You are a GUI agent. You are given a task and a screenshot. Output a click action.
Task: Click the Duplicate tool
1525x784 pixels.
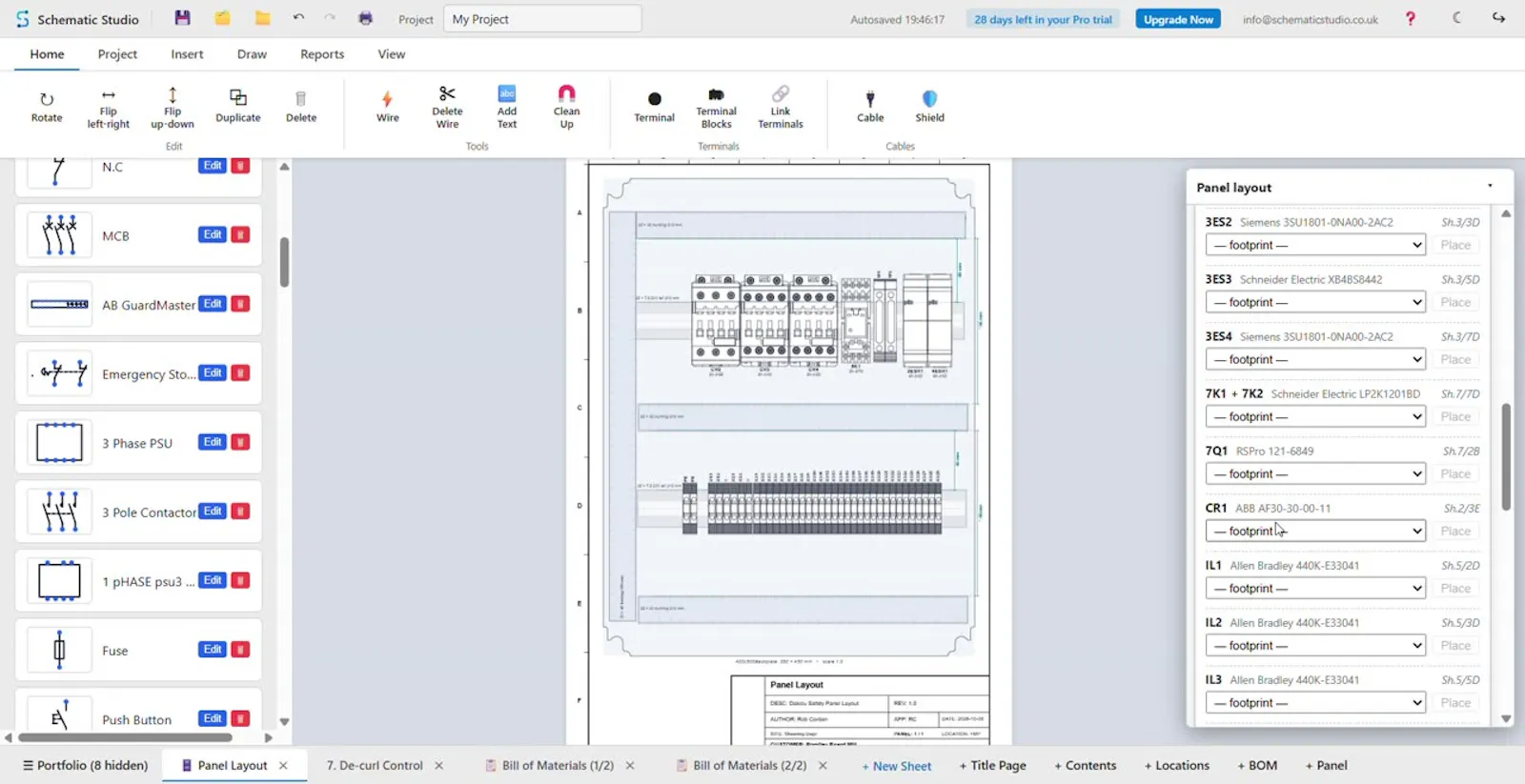[238, 107]
